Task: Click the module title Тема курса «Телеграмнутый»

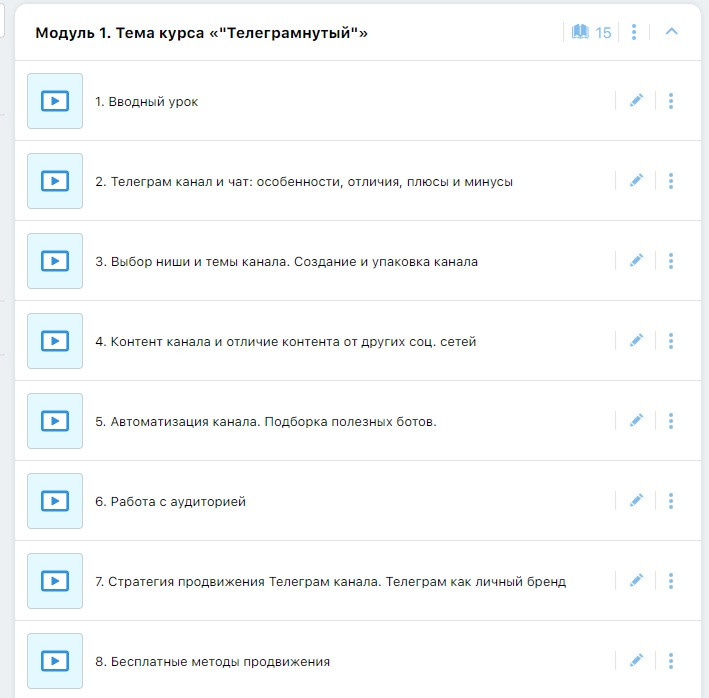Action: point(201,33)
